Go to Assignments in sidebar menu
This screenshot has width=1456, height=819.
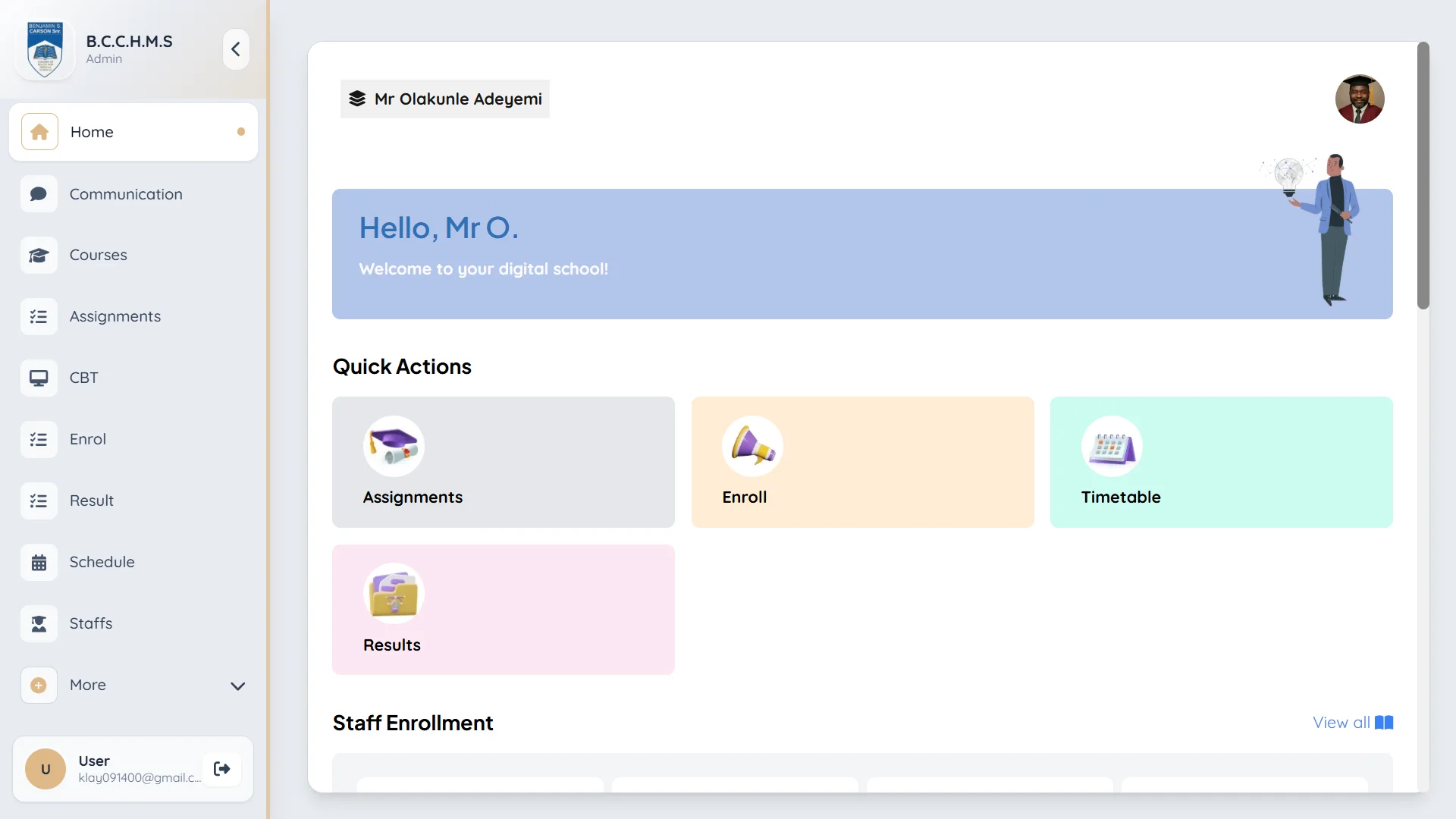click(115, 316)
